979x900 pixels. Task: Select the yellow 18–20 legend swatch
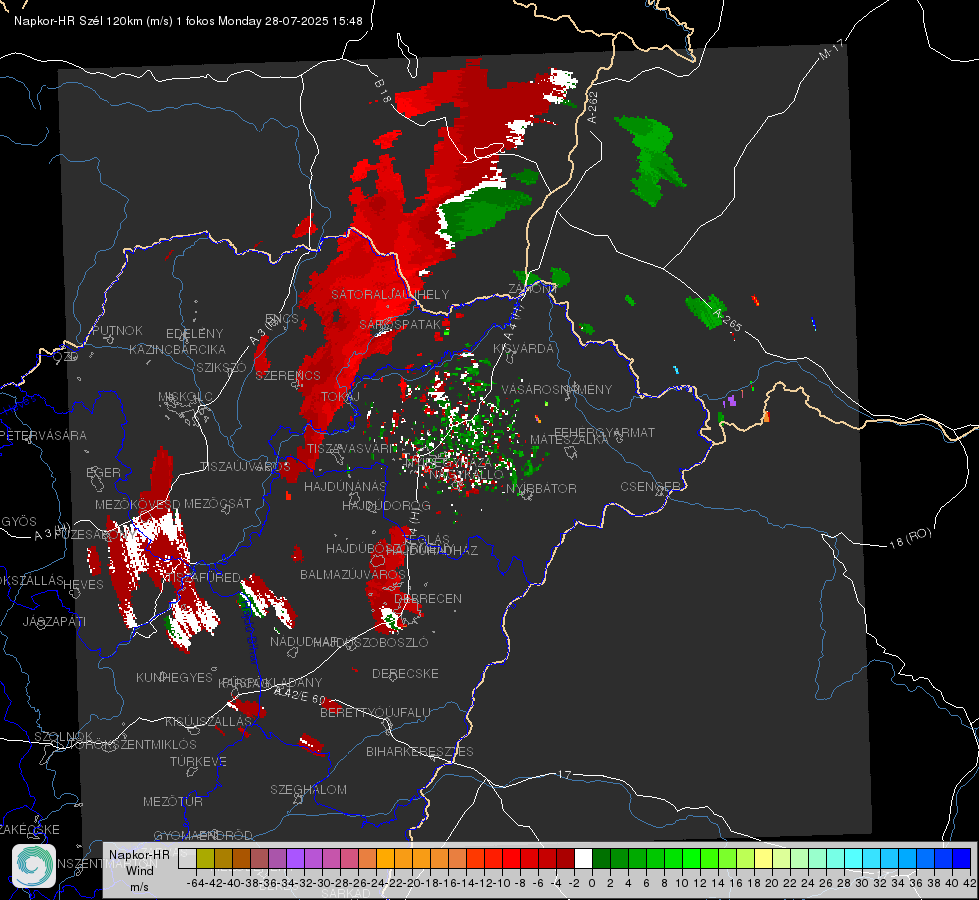763,858
